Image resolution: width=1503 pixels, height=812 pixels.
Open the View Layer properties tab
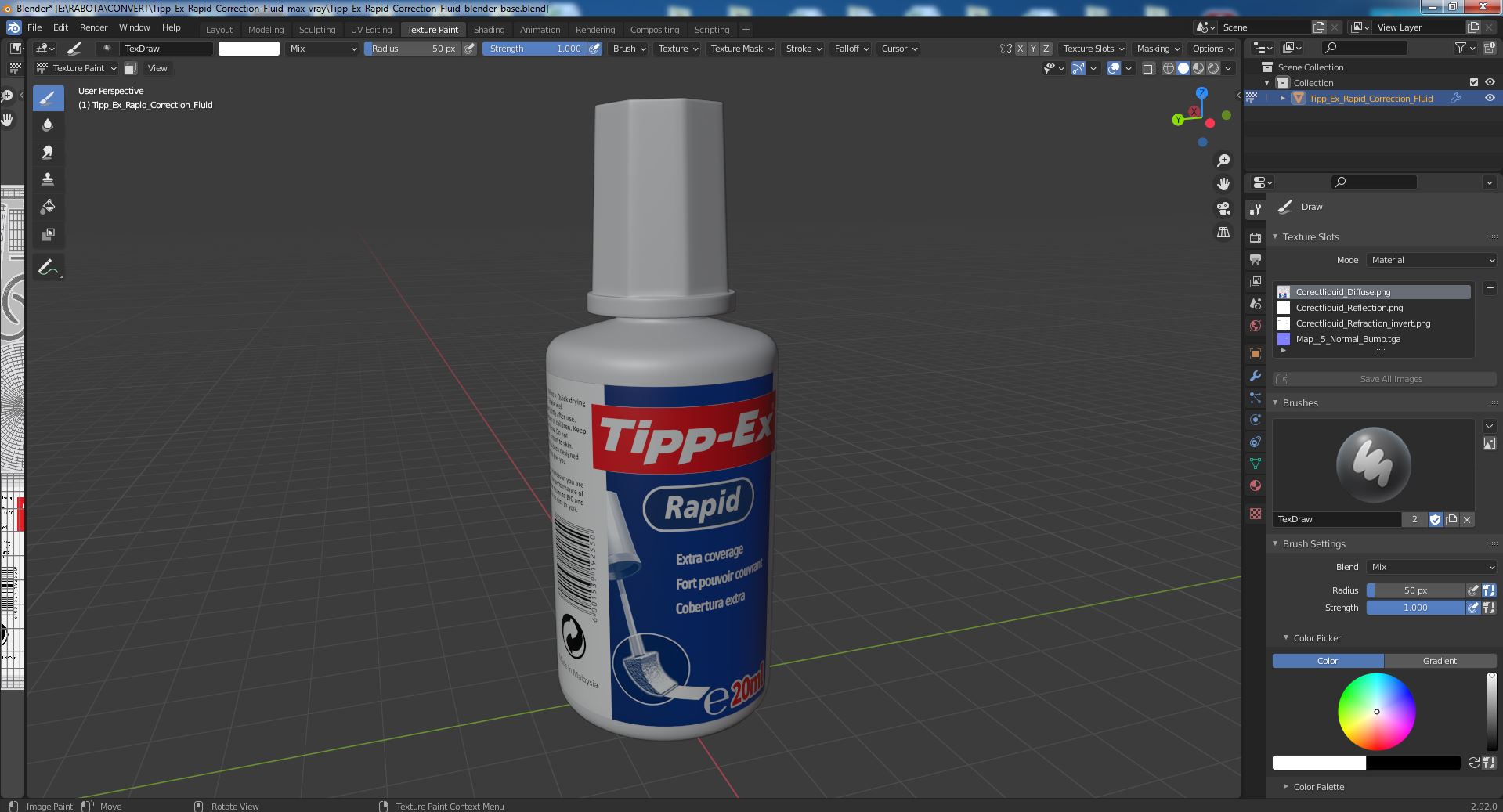[1256, 281]
